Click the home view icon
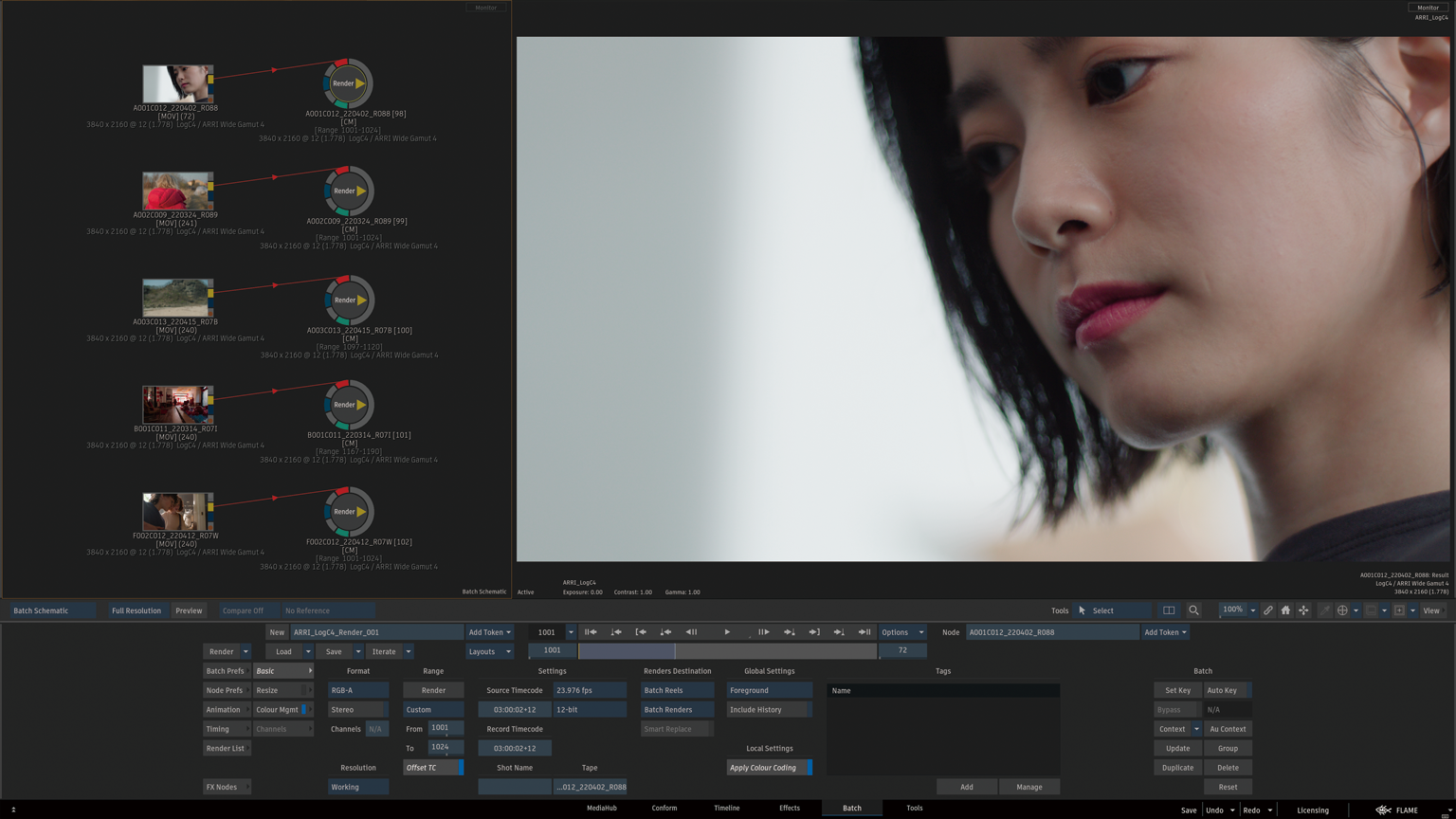Image resolution: width=1456 pixels, height=819 pixels. coord(1285,610)
